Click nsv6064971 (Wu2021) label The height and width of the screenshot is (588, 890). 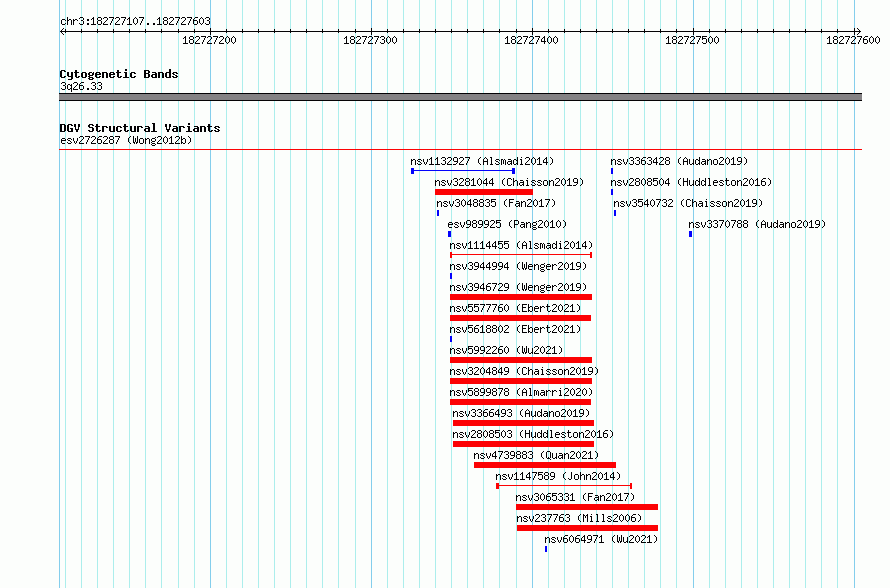pos(601,539)
